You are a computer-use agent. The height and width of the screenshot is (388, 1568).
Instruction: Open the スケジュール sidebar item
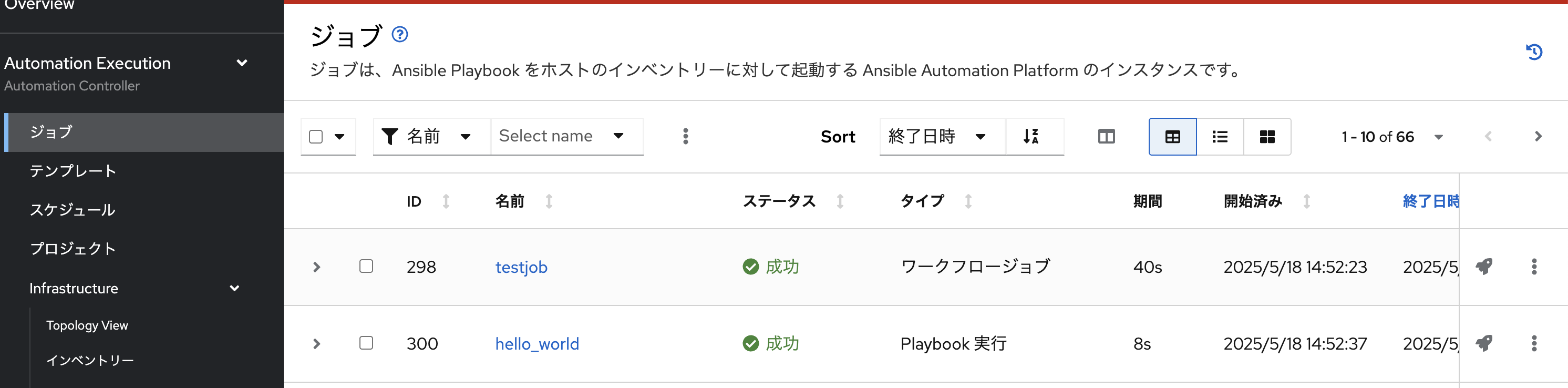pos(73,210)
